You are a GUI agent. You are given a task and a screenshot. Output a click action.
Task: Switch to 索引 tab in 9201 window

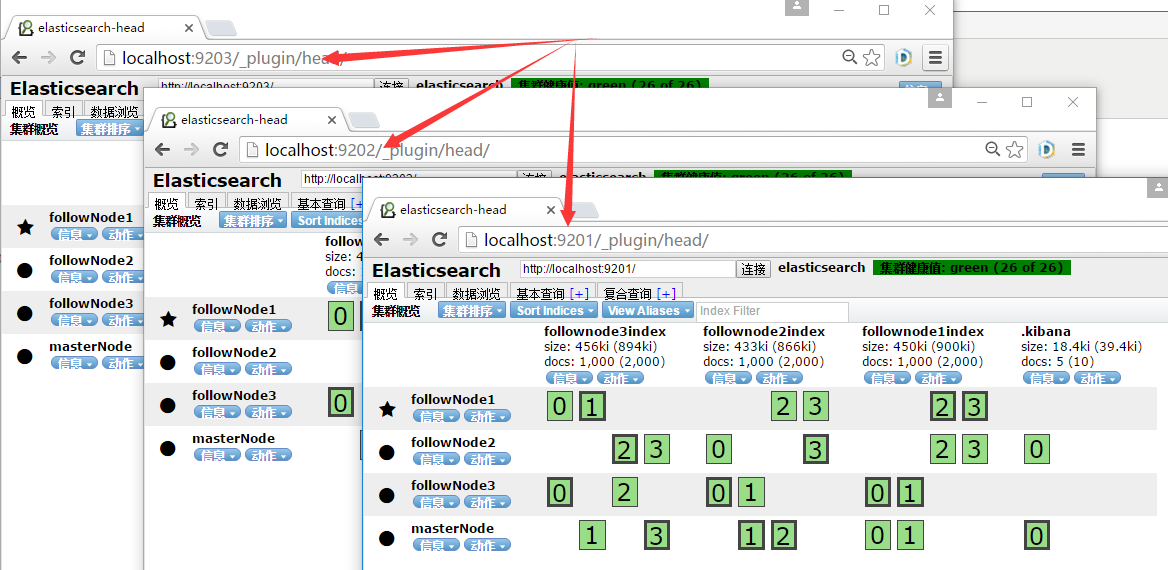[x=425, y=294]
